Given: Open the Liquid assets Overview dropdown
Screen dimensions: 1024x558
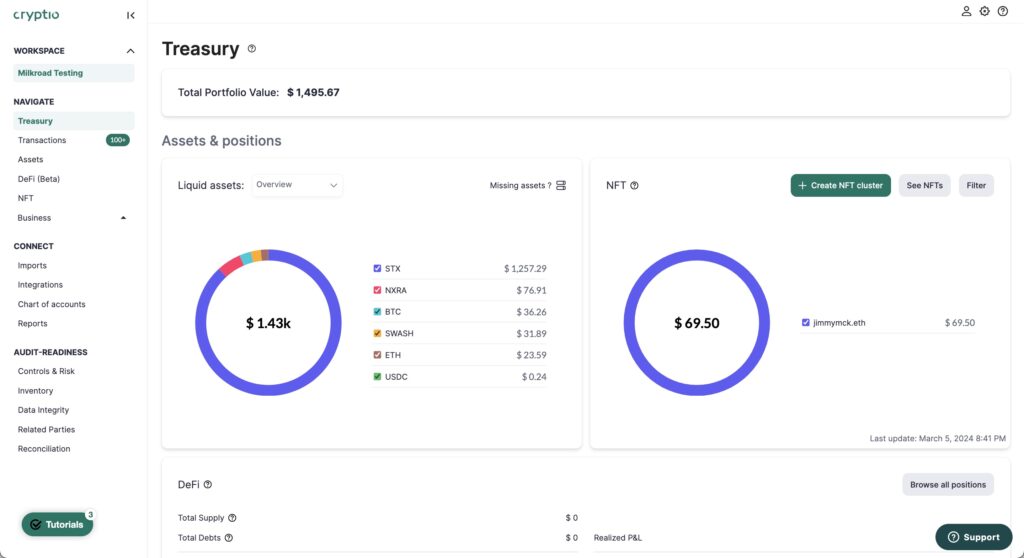Looking at the screenshot, I should (x=297, y=185).
